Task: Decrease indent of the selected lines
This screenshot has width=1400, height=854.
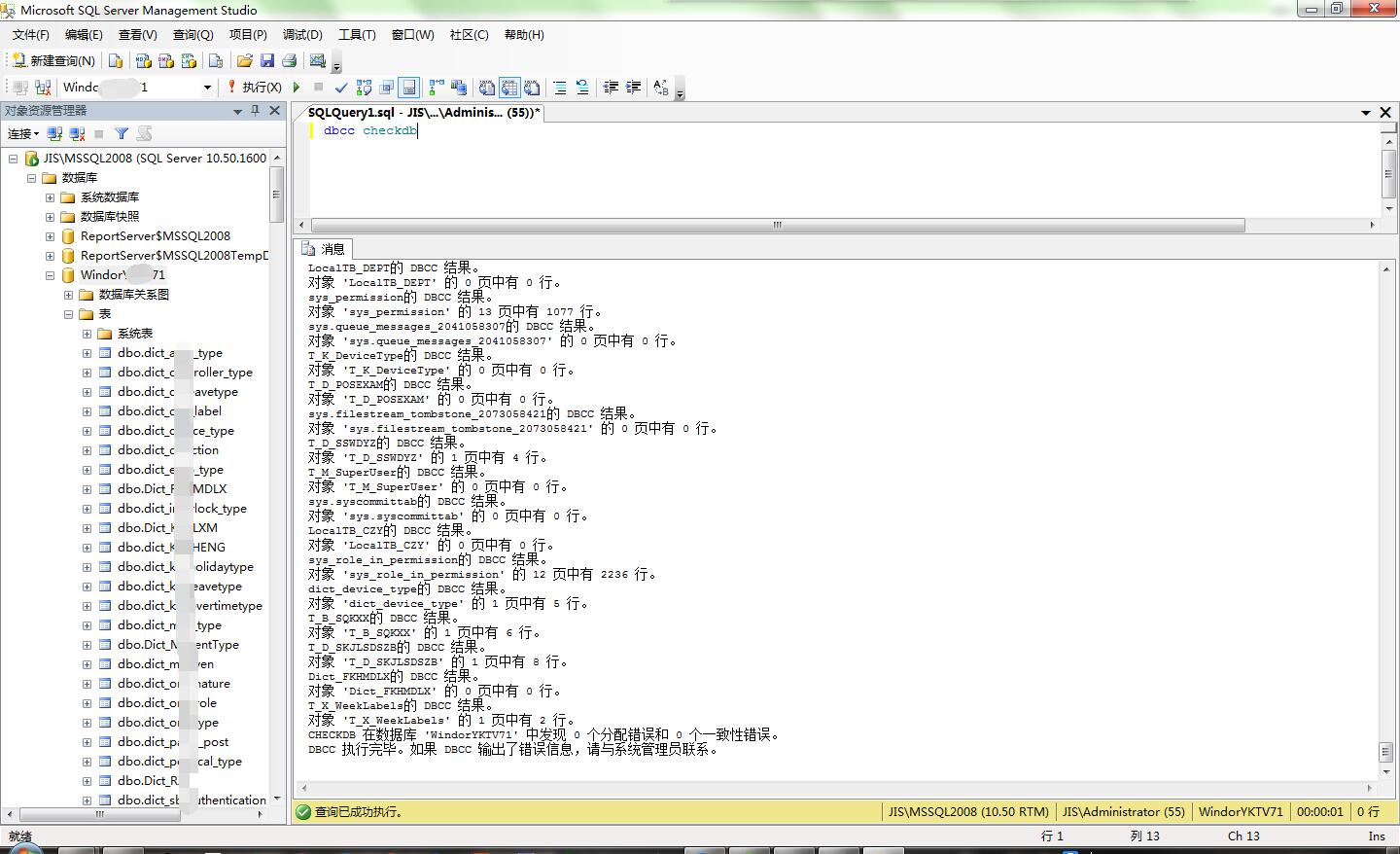Action: (x=611, y=88)
